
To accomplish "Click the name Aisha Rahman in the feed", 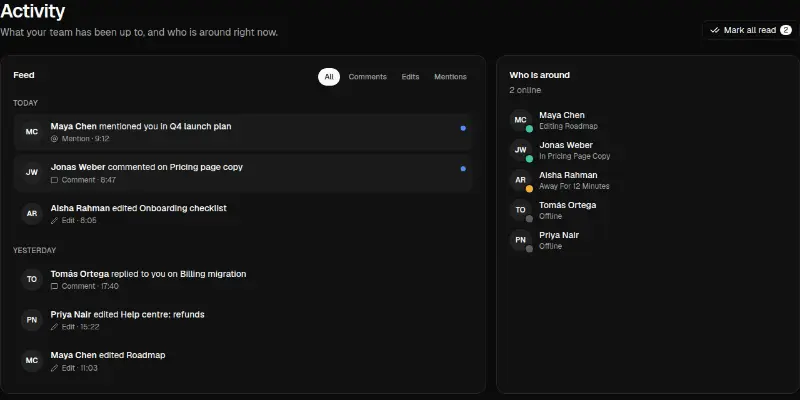I will (x=80, y=208).
